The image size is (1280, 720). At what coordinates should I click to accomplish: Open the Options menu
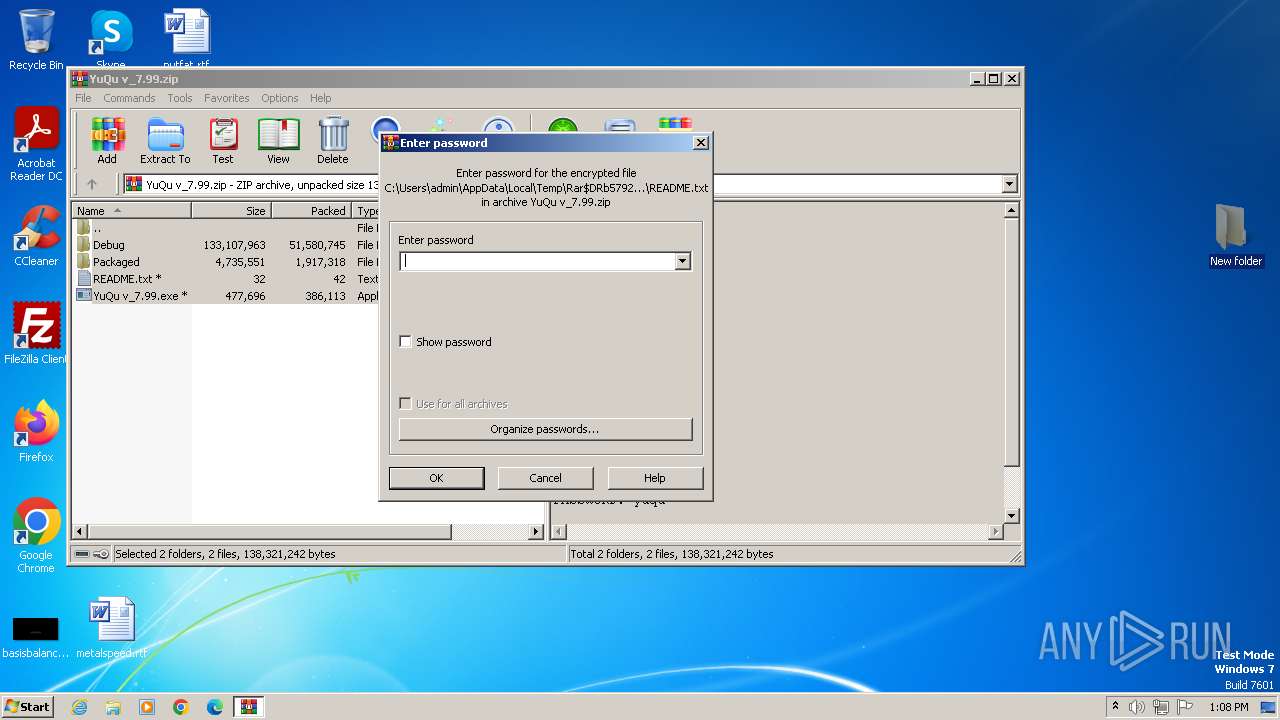[x=280, y=98]
